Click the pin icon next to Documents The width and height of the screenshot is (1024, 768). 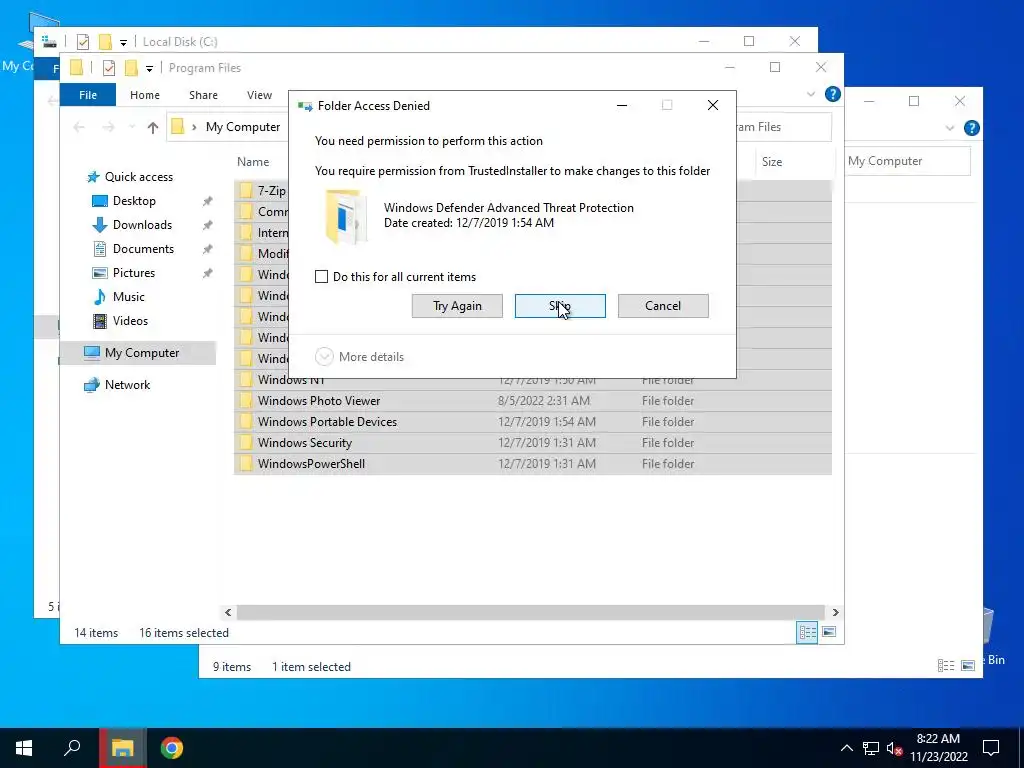[208, 249]
